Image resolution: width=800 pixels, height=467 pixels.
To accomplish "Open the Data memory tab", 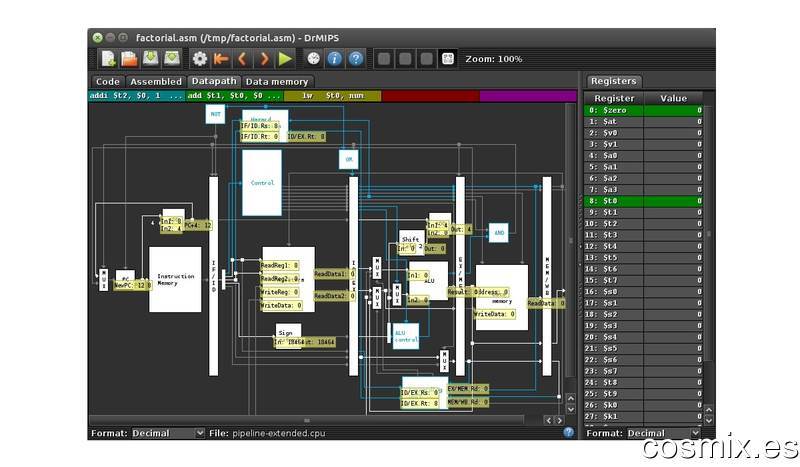I will pos(277,82).
